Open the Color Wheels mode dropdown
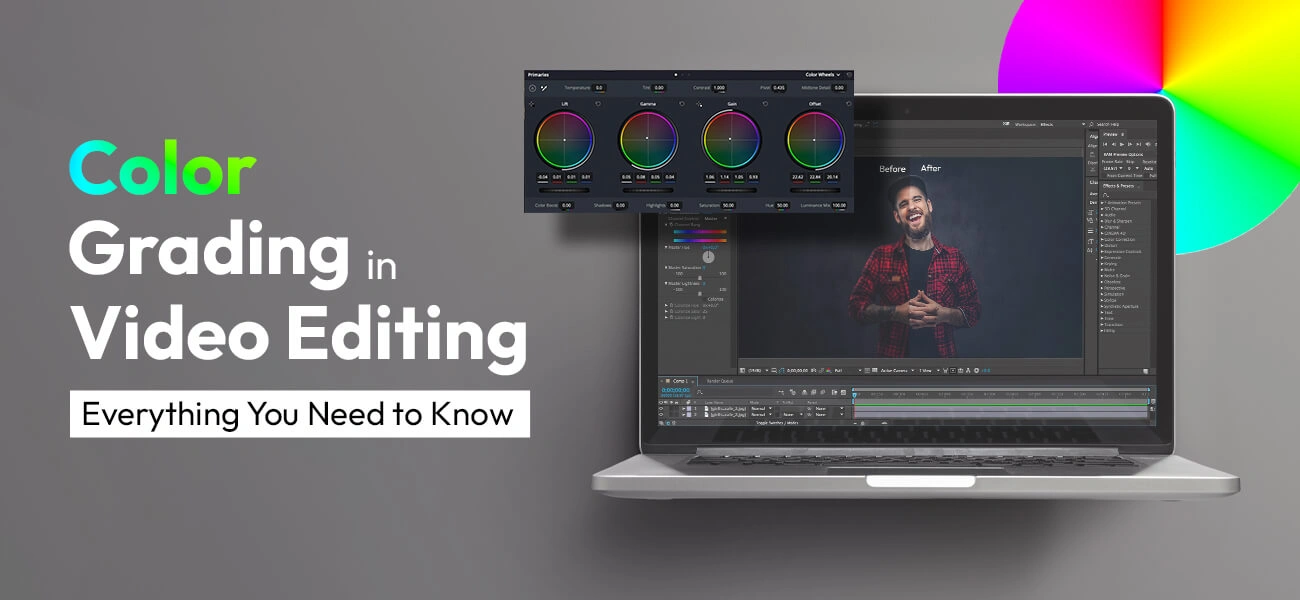Screen dimensions: 1300x600 click(824, 74)
